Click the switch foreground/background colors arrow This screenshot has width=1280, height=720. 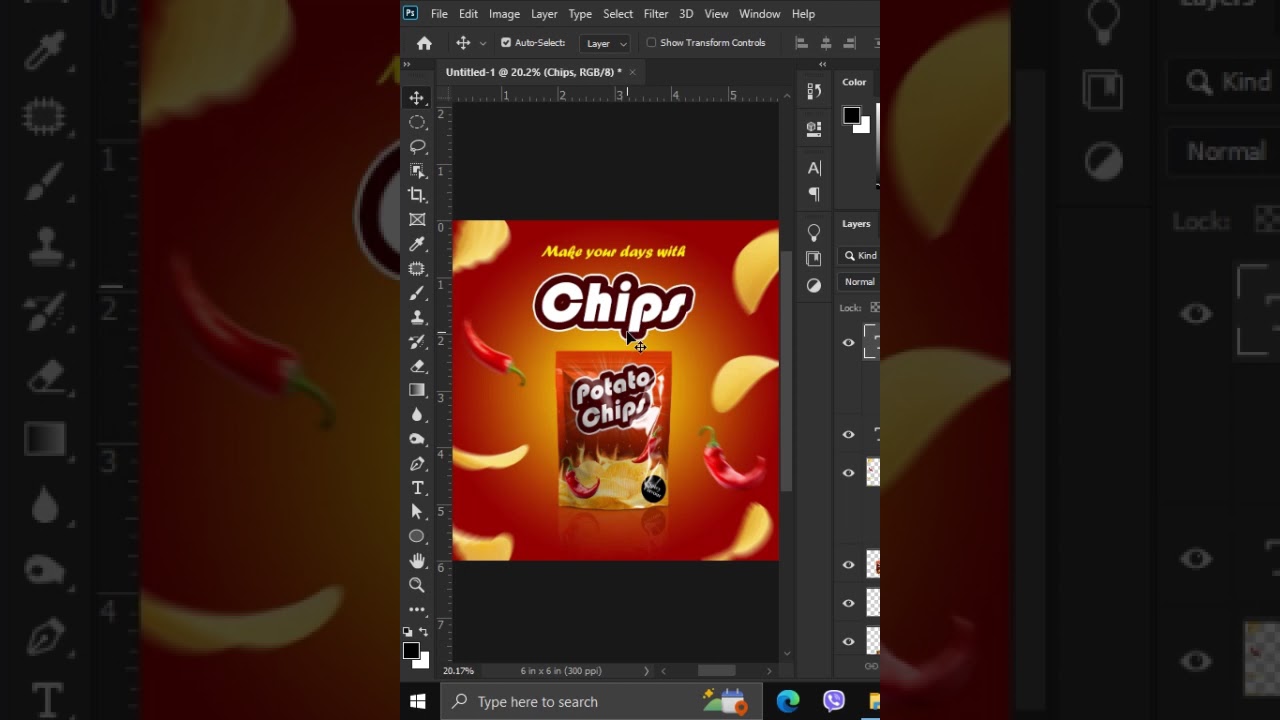pyautogui.click(x=424, y=631)
